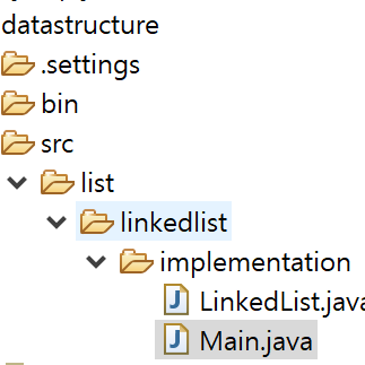Collapse the list folder chevron
Image resolution: width=365 pixels, height=365 pixels.
pos(17,183)
